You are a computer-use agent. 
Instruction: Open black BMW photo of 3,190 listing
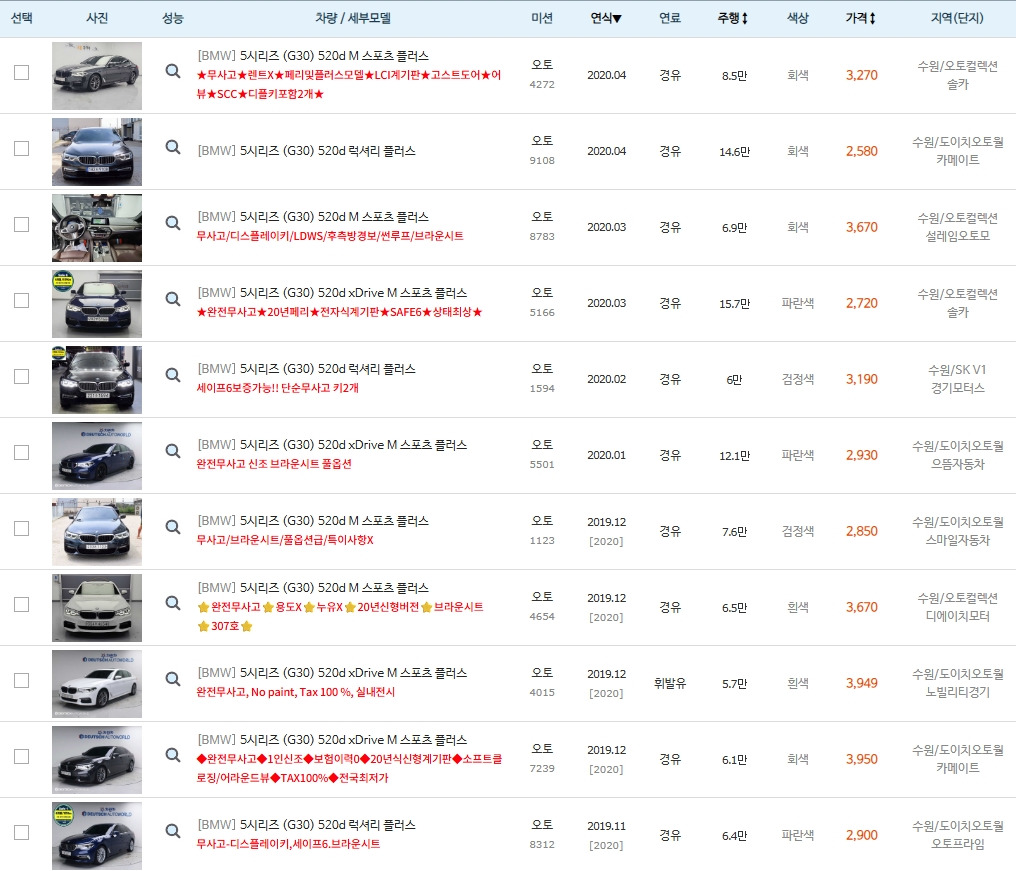tap(97, 380)
